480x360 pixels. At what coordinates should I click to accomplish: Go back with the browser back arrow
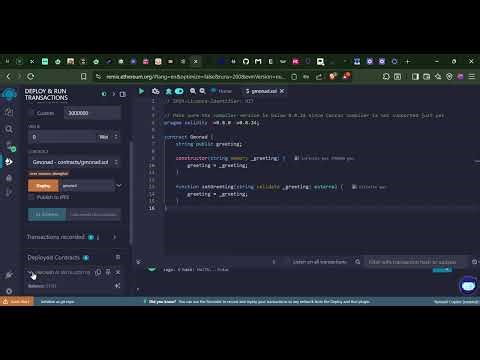click(x=9, y=77)
